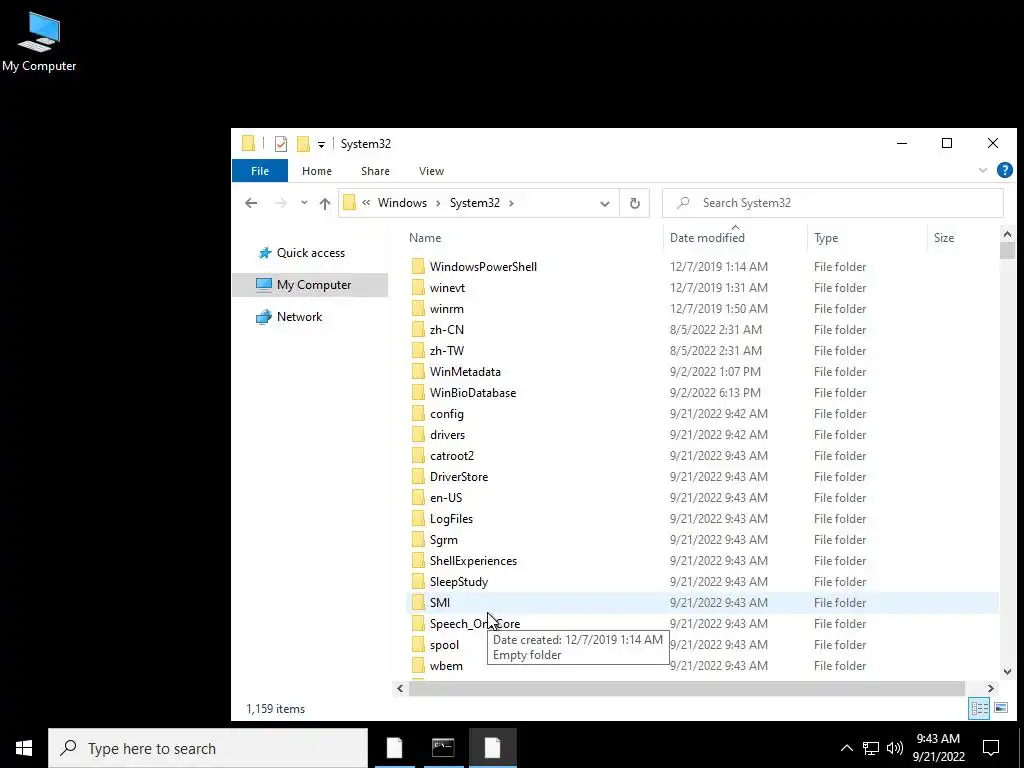This screenshot has width=1024, height=768.
Task: Open the Command Prompt taskbar icon
Action: pyautogui.click(x=443, y=748)
